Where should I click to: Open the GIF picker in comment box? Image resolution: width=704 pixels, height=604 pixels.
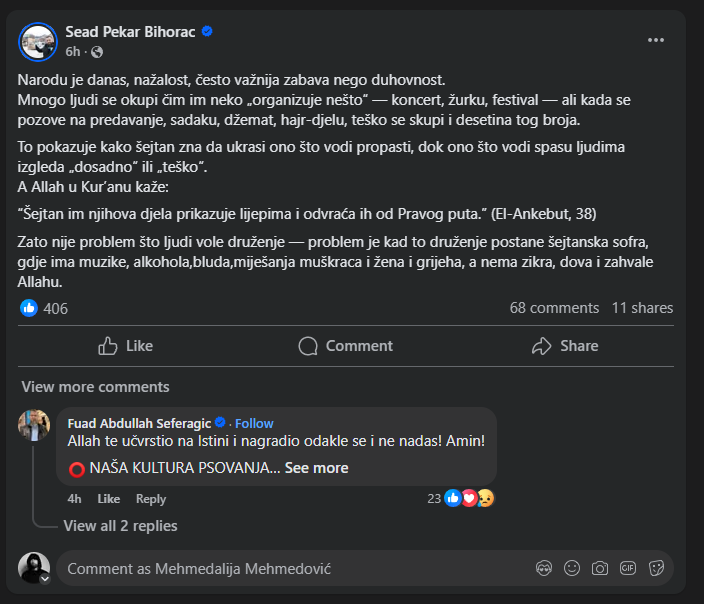(628, 568)
